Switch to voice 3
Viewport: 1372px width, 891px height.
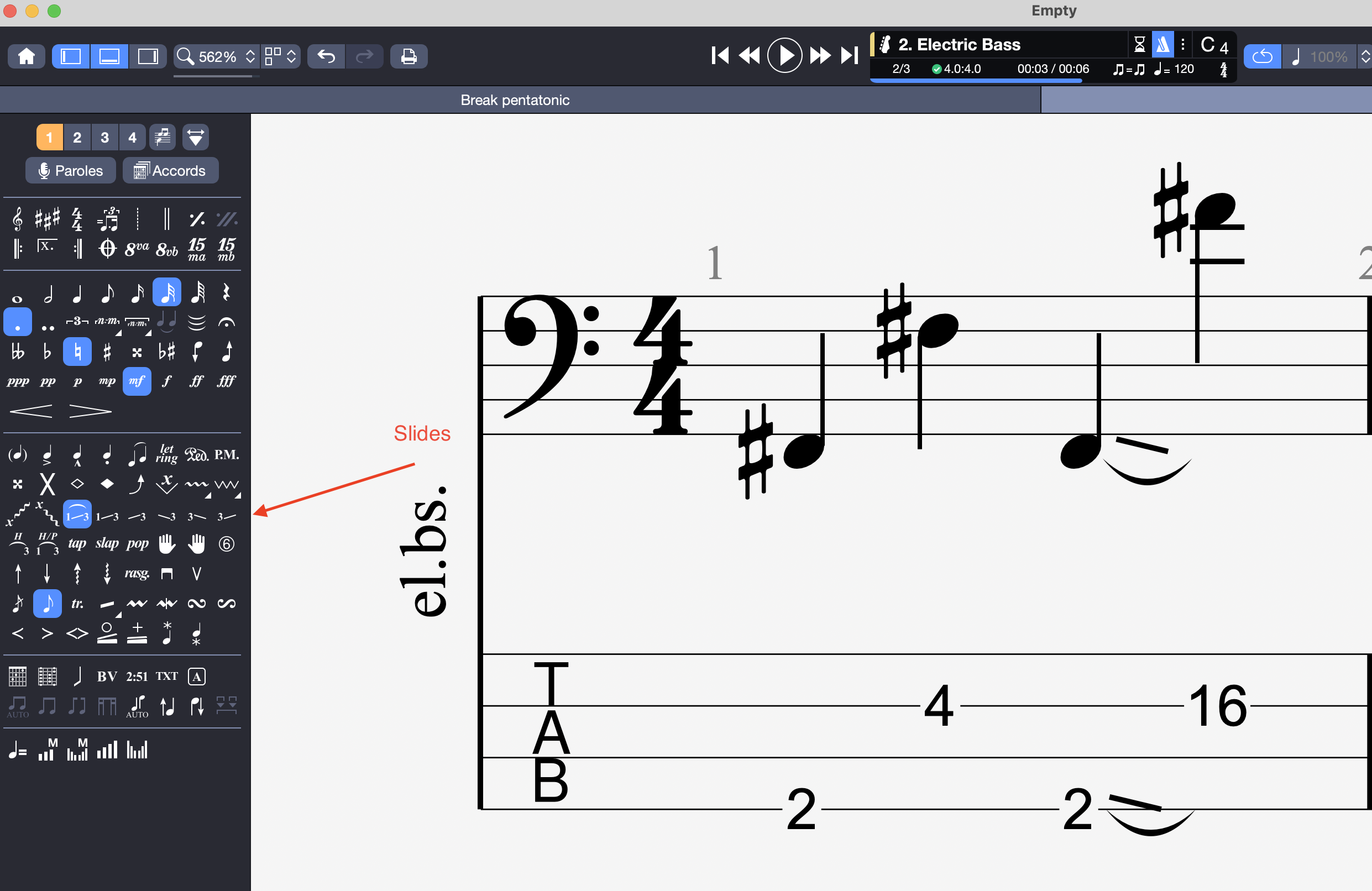point(105,137)
